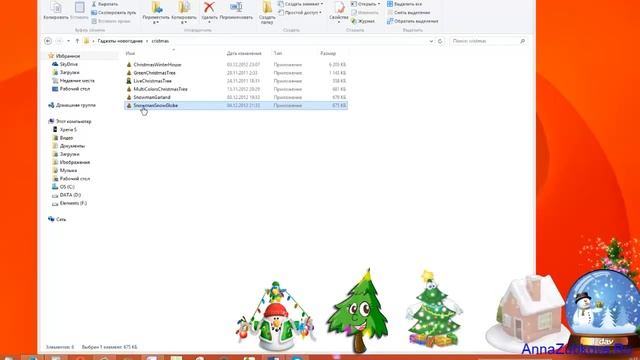
Task: Open the Открыть dropdown in the ribbon
Action: click(x=365, y=4)
